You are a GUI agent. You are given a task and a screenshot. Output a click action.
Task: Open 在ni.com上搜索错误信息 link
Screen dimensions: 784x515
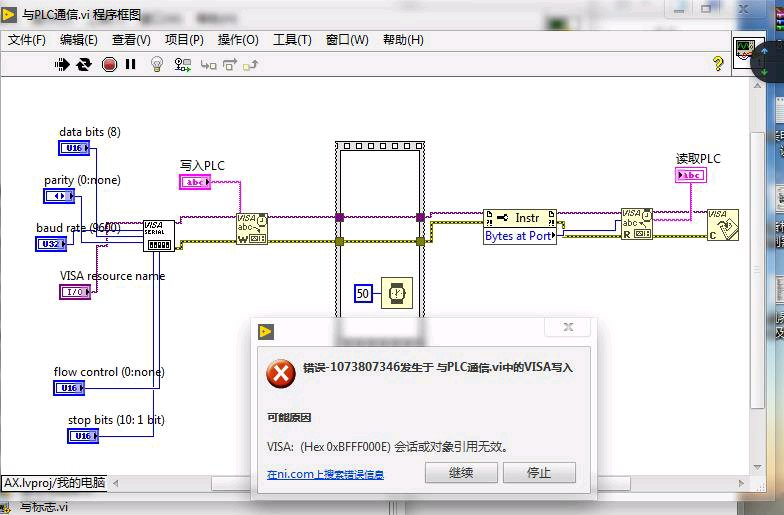coord(326,474)
